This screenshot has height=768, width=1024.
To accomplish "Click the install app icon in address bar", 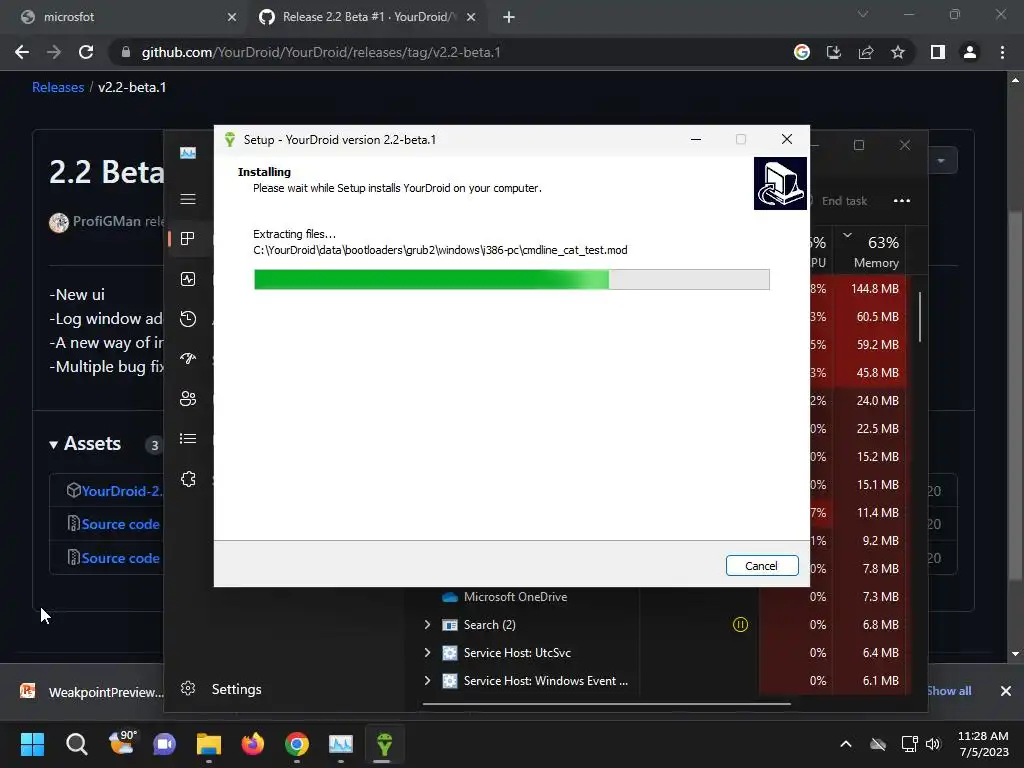I will 834,52.
